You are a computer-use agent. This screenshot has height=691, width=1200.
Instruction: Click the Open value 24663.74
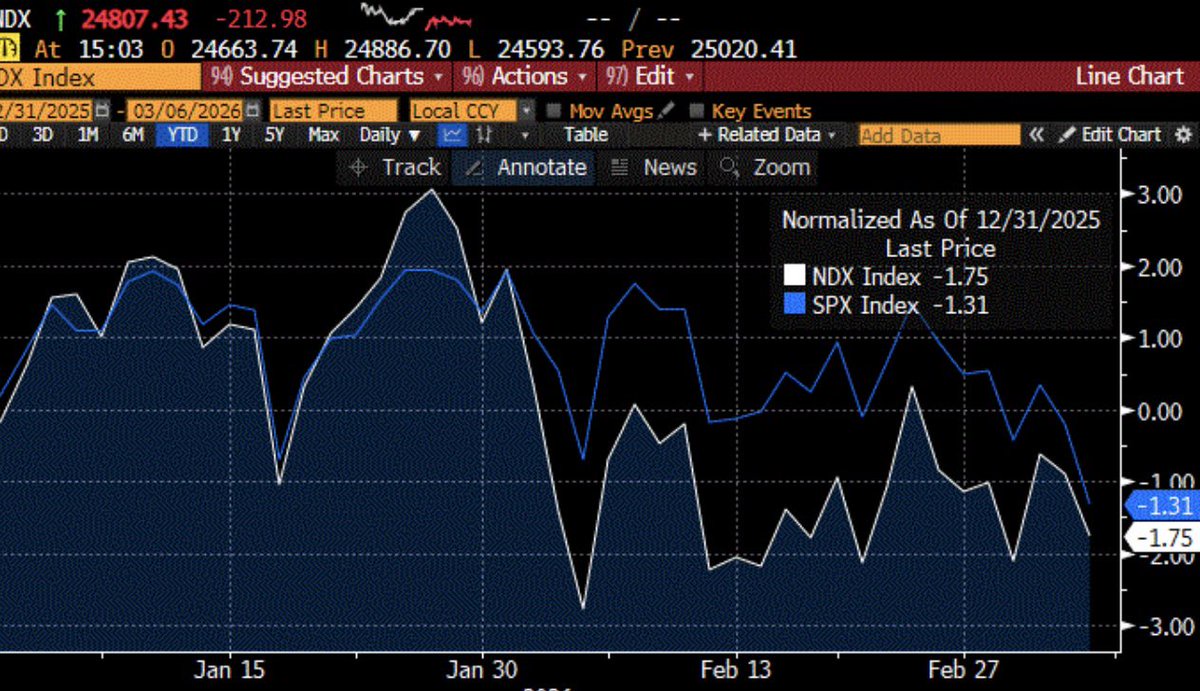pyautogui.click(x=243, y=48)
